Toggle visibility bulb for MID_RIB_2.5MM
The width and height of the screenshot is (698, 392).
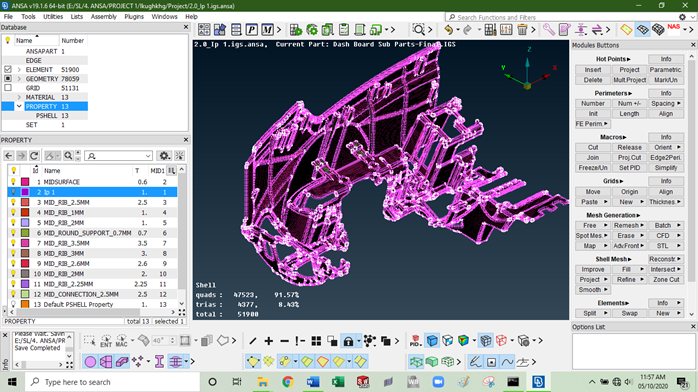pos(14,202)
